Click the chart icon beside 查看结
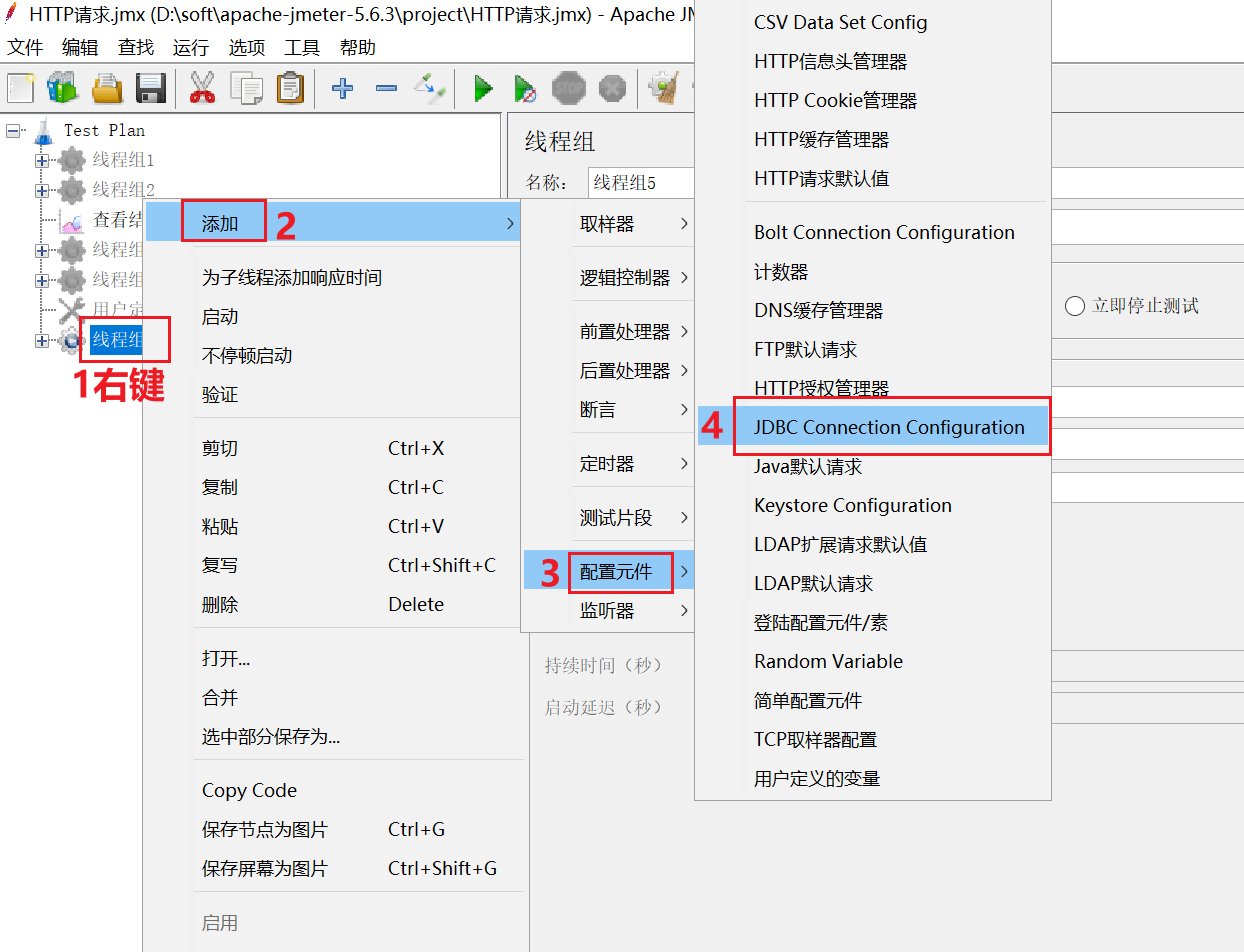The height and width of the screenshot is (952, 1244). (x=72, y=221)
